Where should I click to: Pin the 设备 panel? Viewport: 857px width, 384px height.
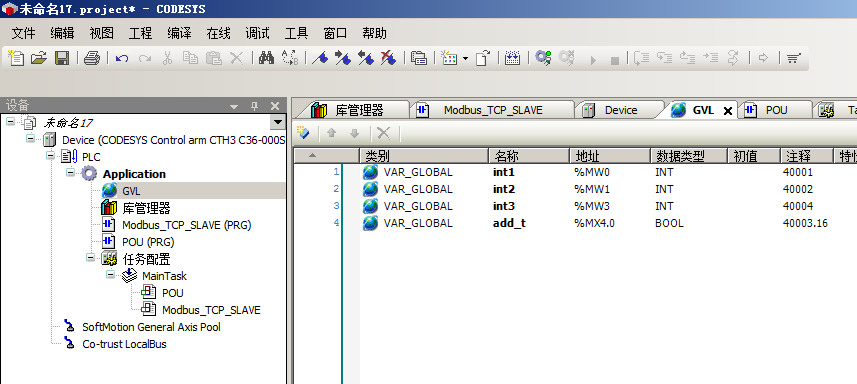[x=254, y=107]
